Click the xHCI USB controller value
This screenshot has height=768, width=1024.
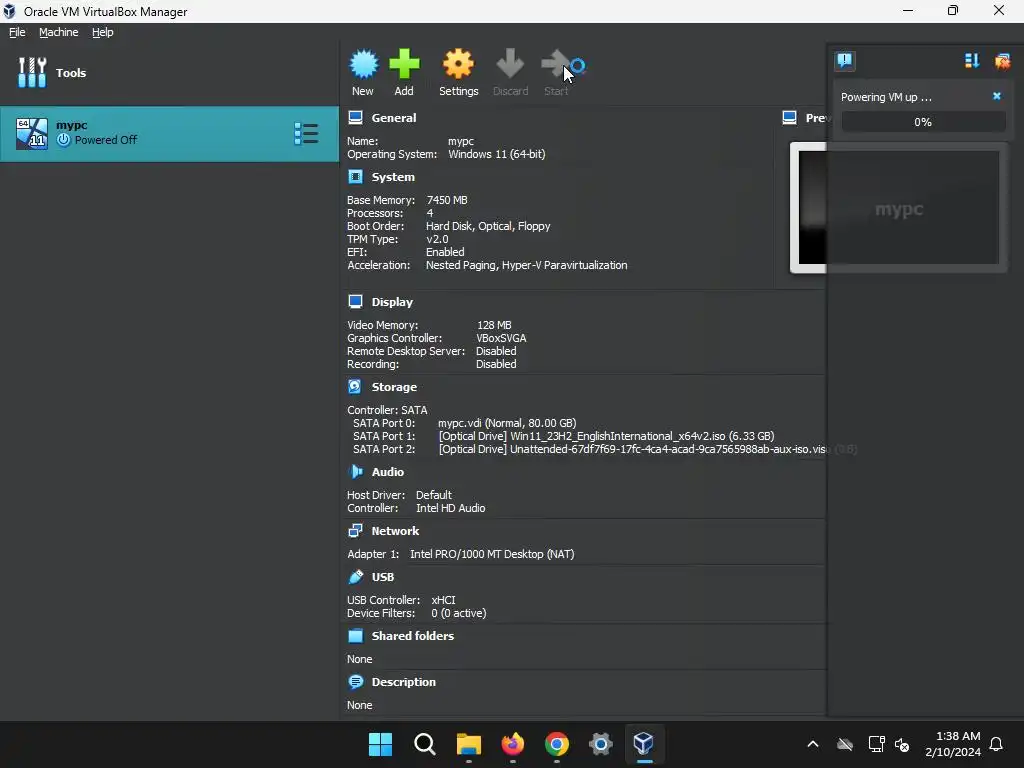click(443, 600)
